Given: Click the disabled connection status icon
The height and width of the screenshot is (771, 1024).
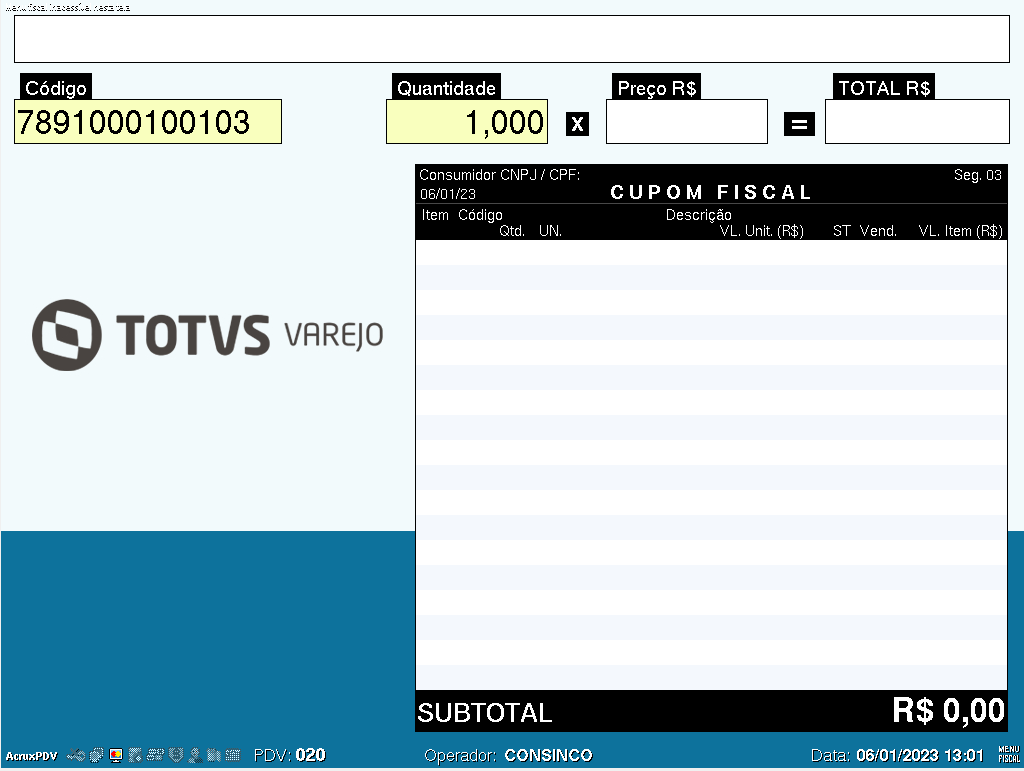Looking at the screenshot, I should click(76, 755).
